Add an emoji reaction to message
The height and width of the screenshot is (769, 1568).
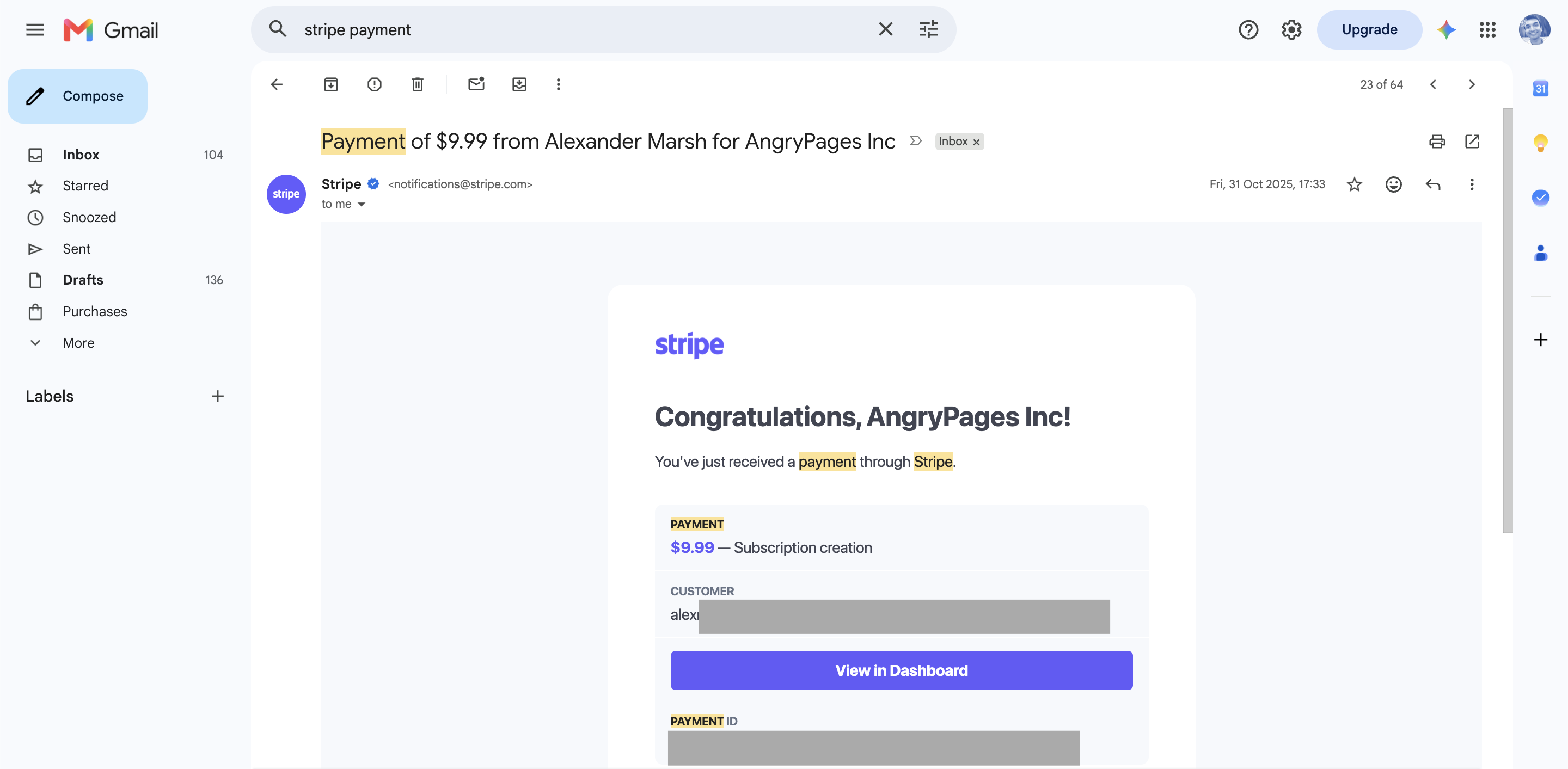(x=1393, y=184)
